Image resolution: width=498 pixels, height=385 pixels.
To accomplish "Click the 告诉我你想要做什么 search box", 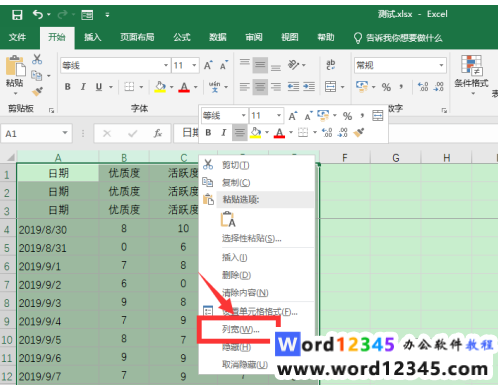I will click(x=398, y=38).
